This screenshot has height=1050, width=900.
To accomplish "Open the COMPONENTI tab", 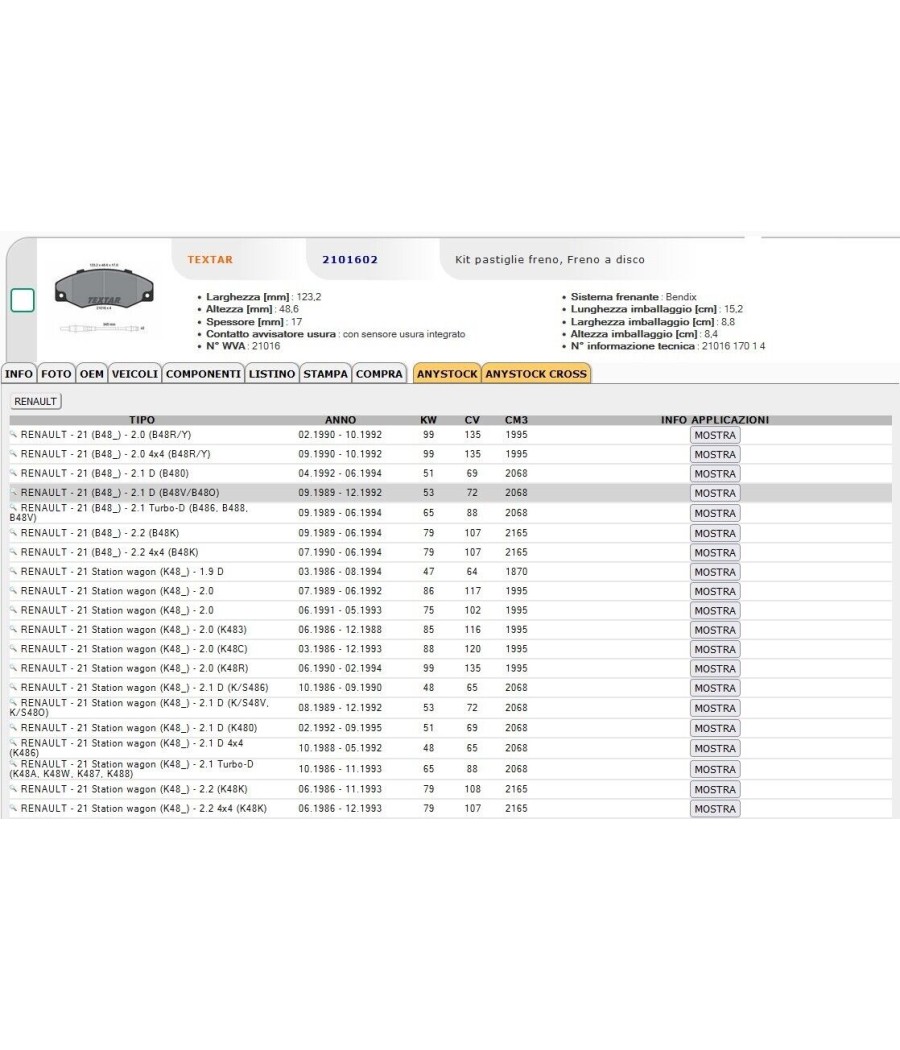I will coord(203,374).
